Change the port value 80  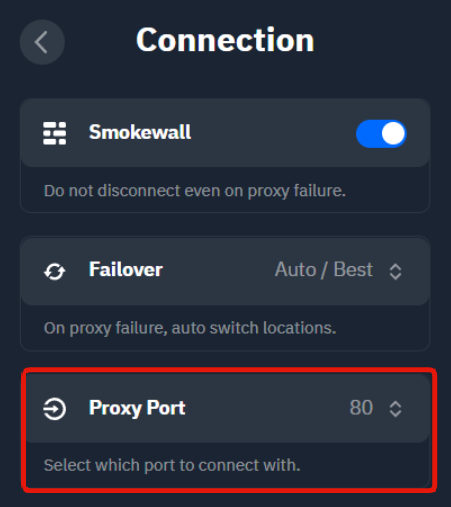tap(361, 407)
